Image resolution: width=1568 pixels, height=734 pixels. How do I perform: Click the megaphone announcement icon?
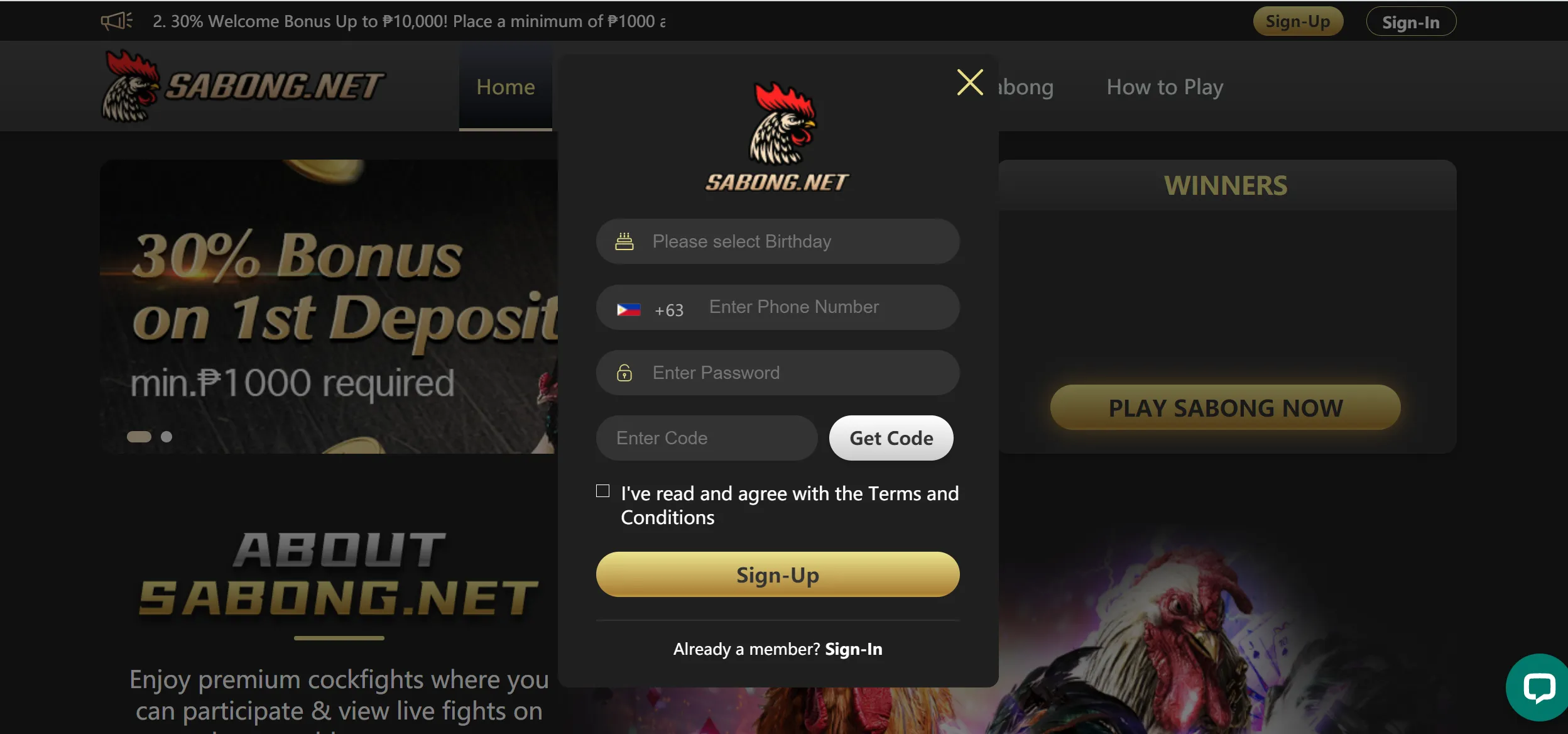(x=113, y=20)
